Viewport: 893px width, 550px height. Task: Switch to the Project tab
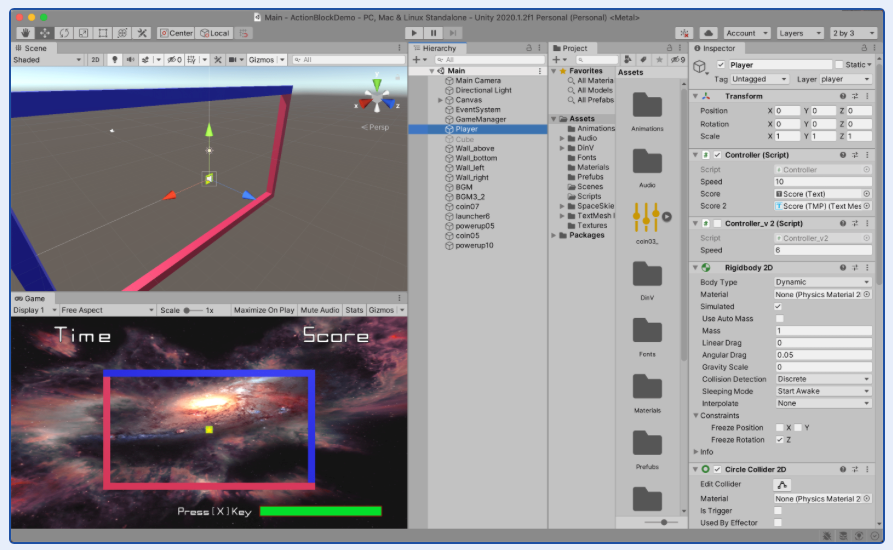pos(570,48)
